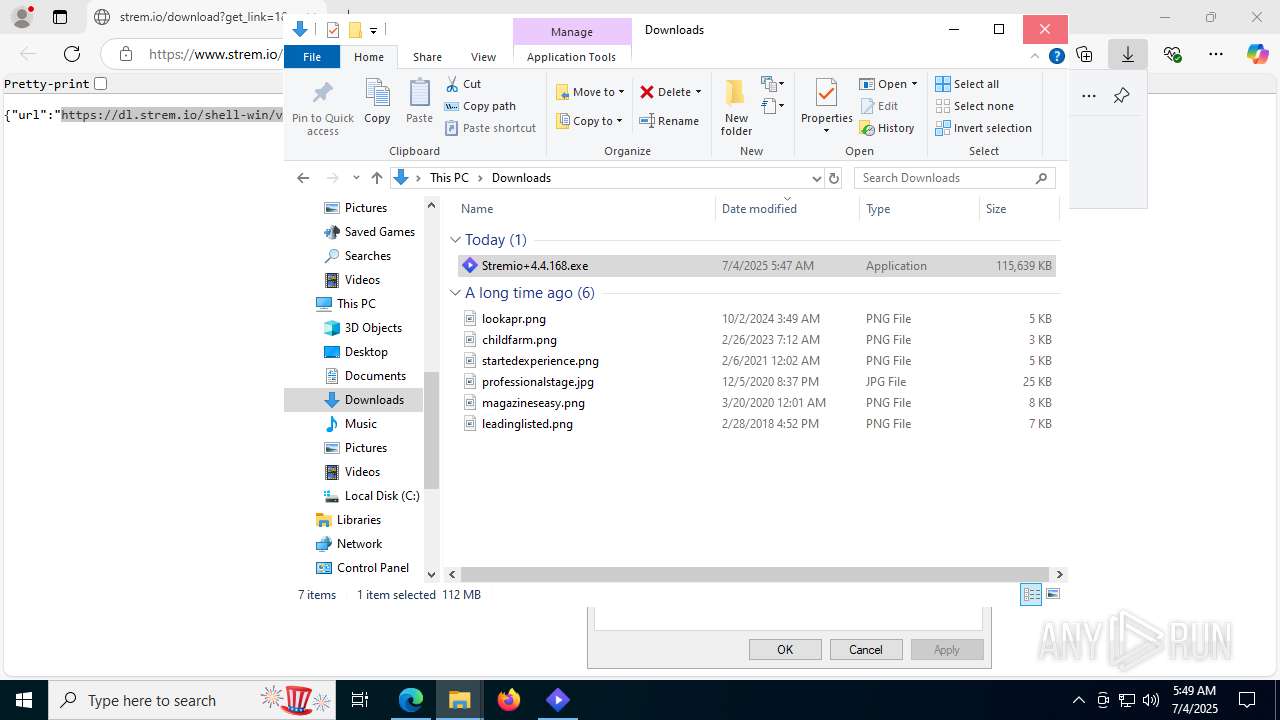Click the Copy ribbon icon
1280x720 pixels.
377,102
